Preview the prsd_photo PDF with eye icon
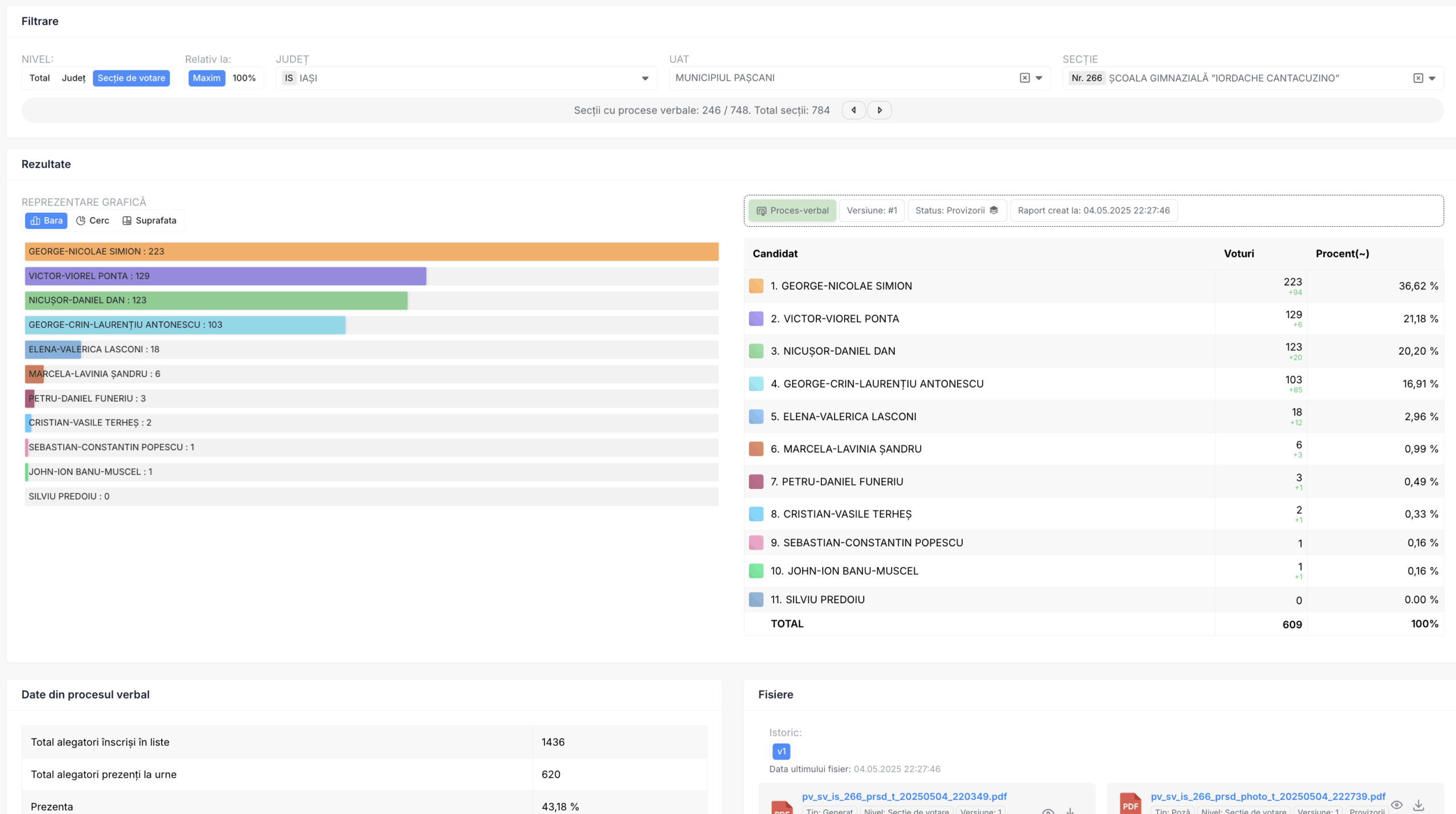Screen dimensions: 1456x814 [x=1396, y=805]
